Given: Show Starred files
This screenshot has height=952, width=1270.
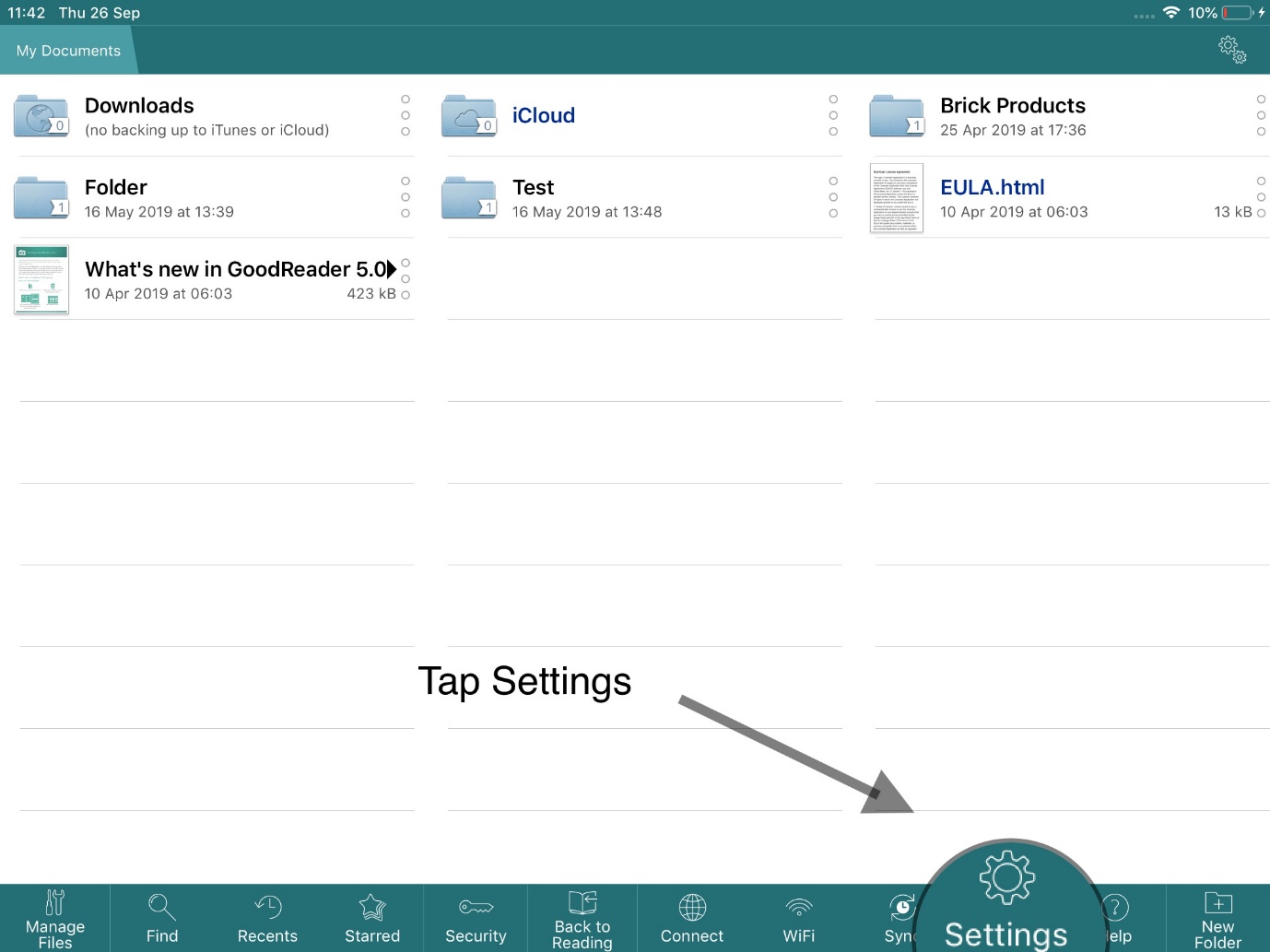Looking at the screenshot, I should tap(372, 918).
